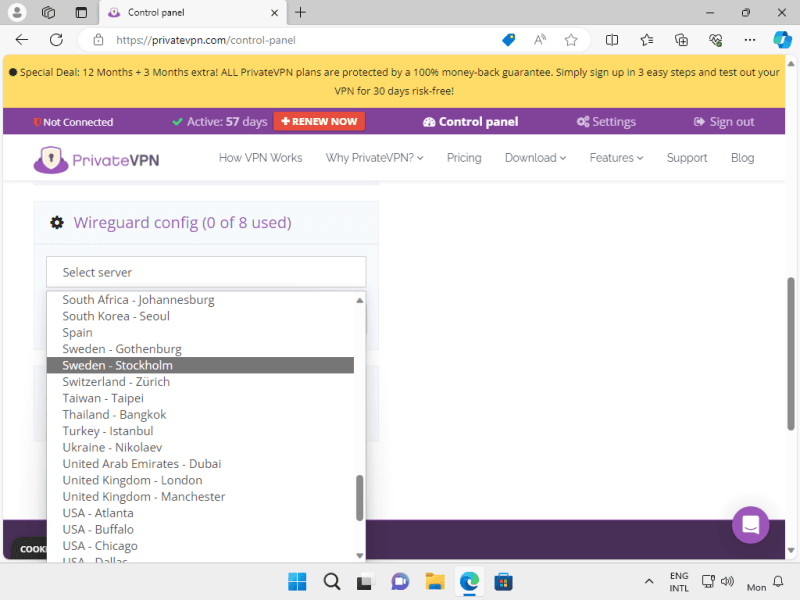800x600 pixels.
Task: Go to the Pricing page
Action: 464,158
